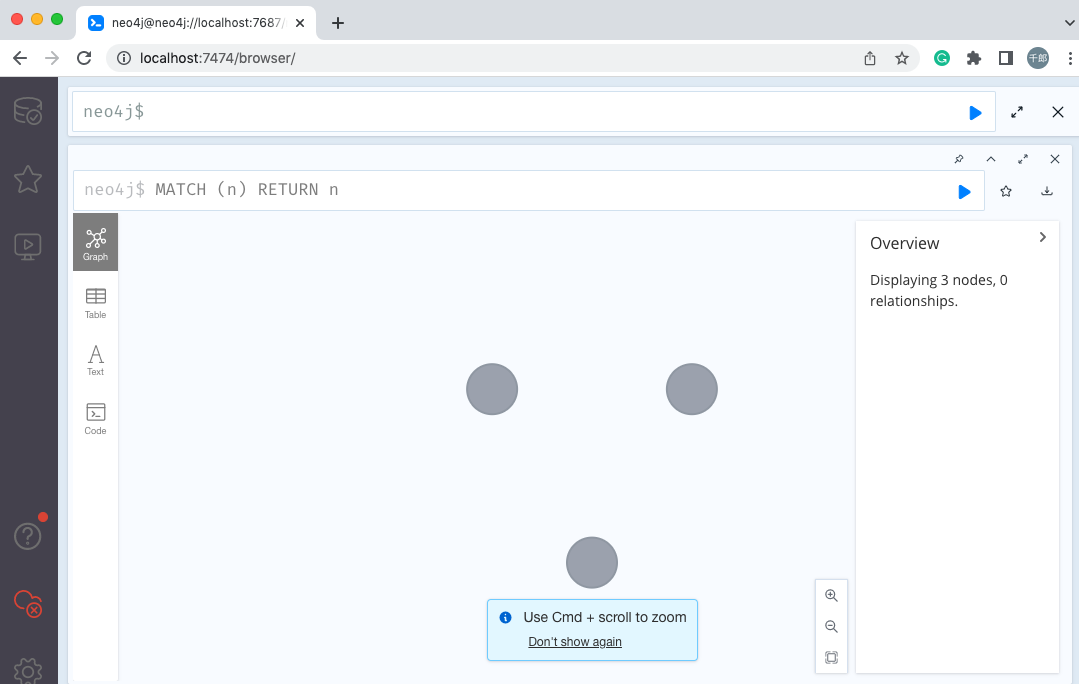Viewport: 1079px width, 684px height.
Task: Pin the result frame
Action: click(x=959, y=159)
